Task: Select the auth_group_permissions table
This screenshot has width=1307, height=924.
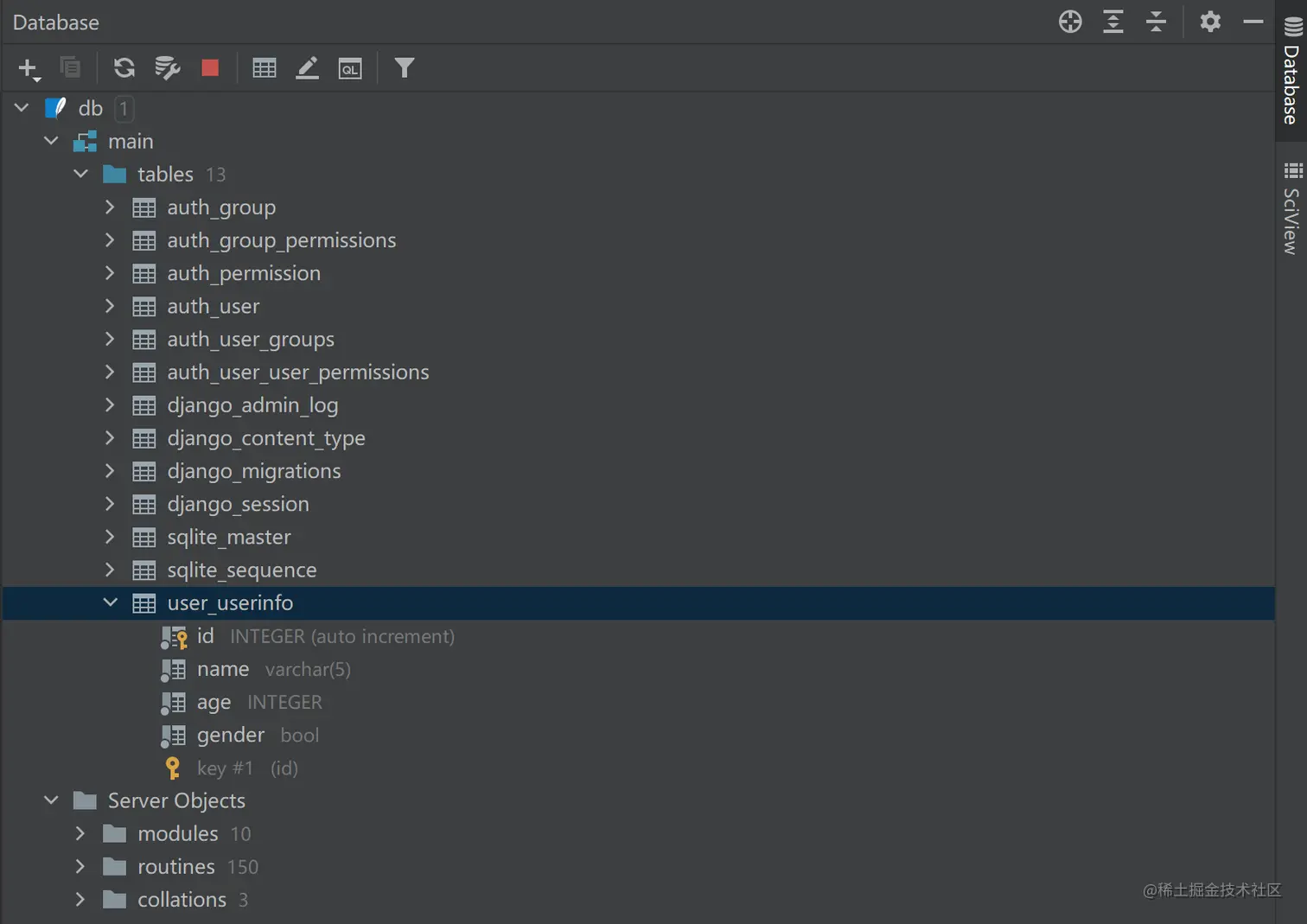Action: pyautogui.click(x=282, y=240)
